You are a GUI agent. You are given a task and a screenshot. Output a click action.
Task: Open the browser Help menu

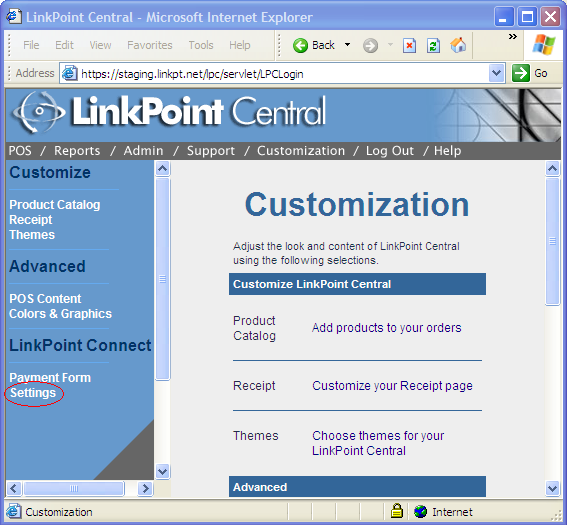[239, 45]
